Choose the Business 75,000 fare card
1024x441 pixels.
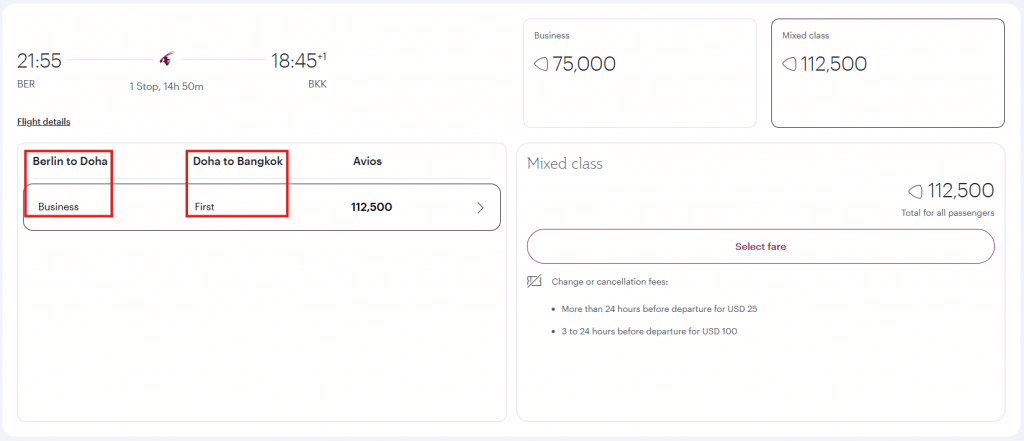(639, 73)
